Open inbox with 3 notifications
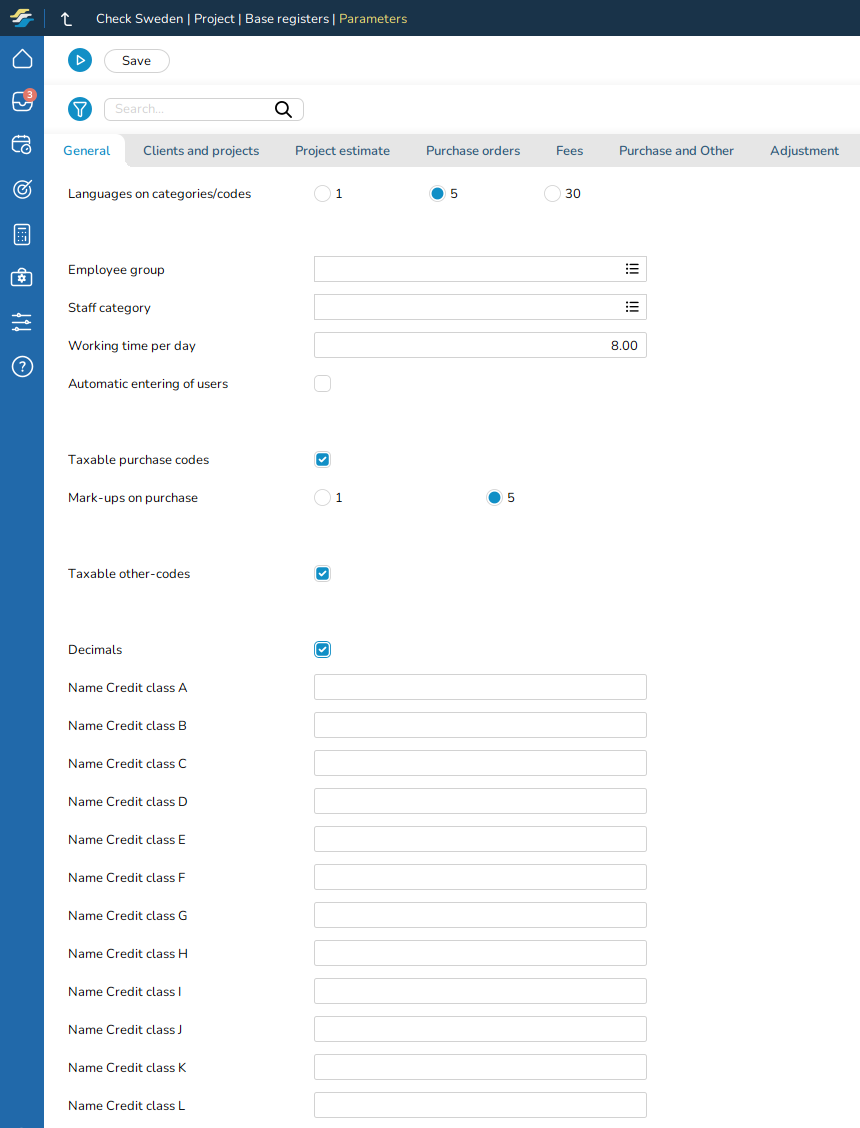Screen dimensions: 860x1128 pos(22,102)
